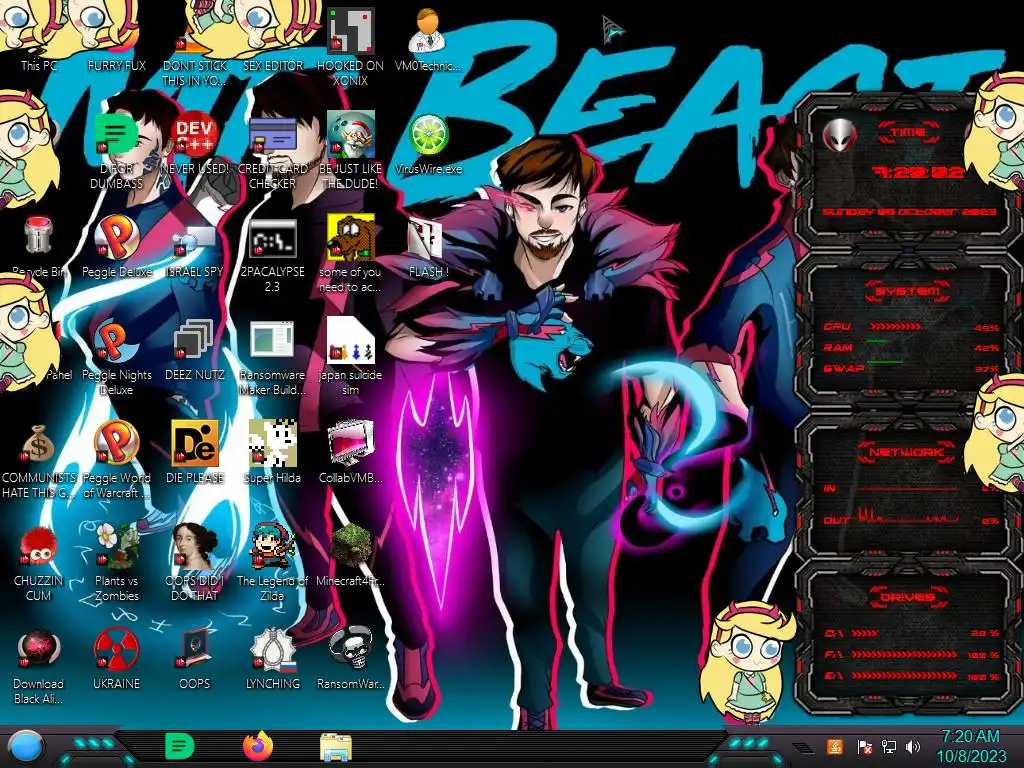Open The Legend of Zilda icon
The width and height of the screenshot is (1024, 768).
click(x=272, y=546)
